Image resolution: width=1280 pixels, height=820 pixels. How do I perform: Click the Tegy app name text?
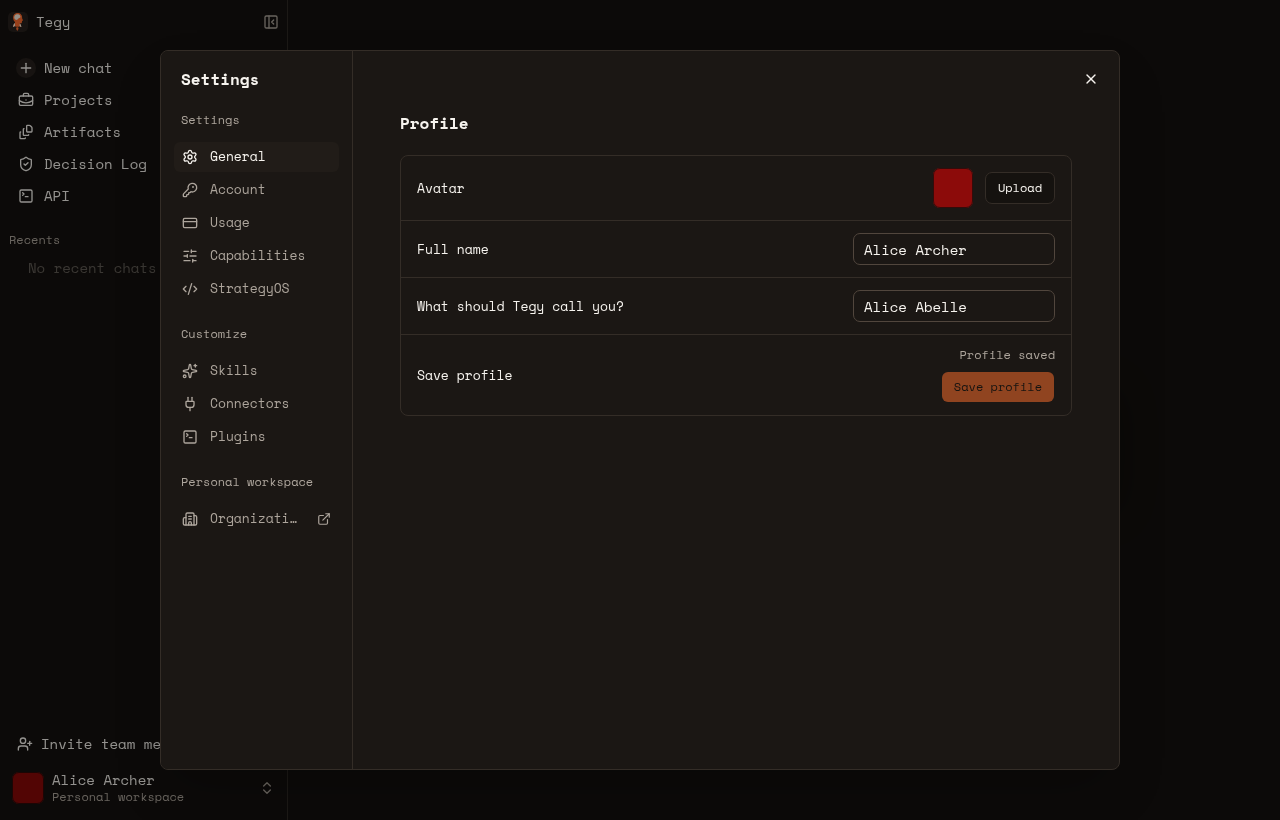pyautogui.click(x=53, y=22)
